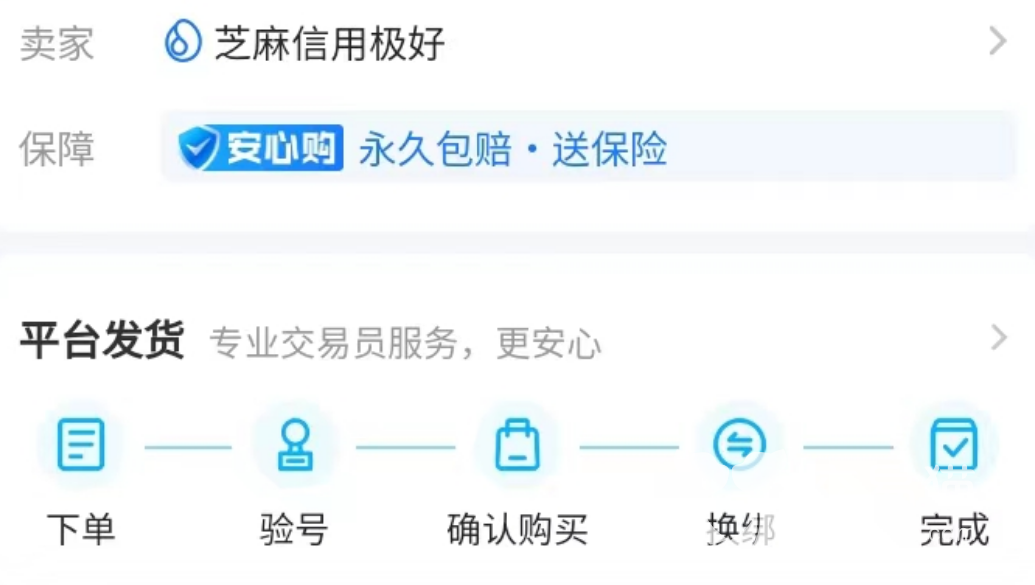Tap the 下单 step label
Viewport: 1035px width, 585px height.
coord(81,530)
